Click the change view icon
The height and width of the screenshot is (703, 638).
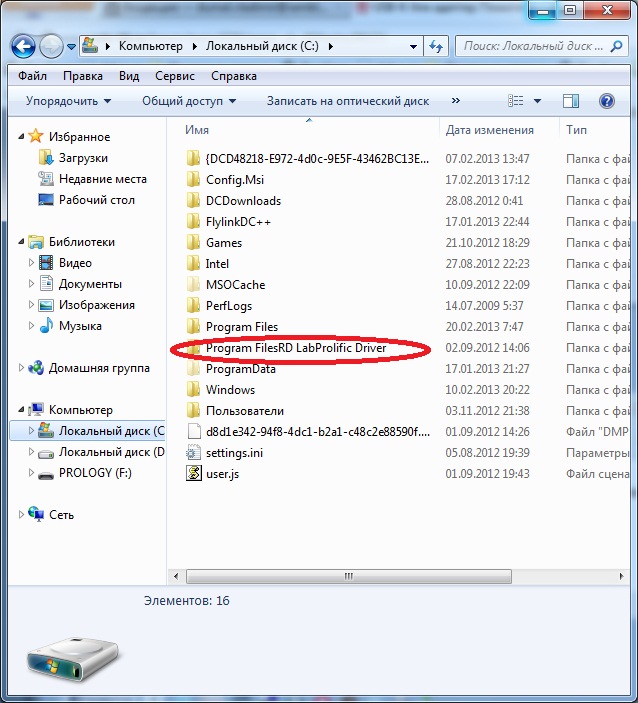click(x=516, y=101)
